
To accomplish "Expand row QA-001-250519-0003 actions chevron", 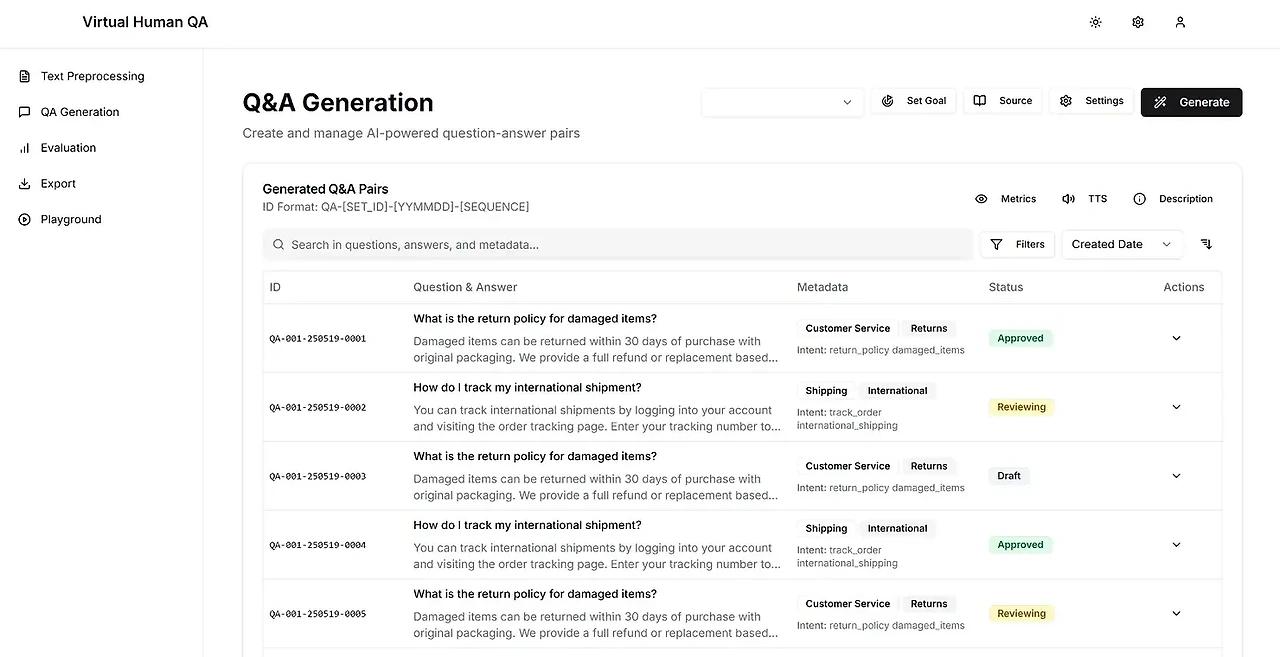I will pos(1176,476).
